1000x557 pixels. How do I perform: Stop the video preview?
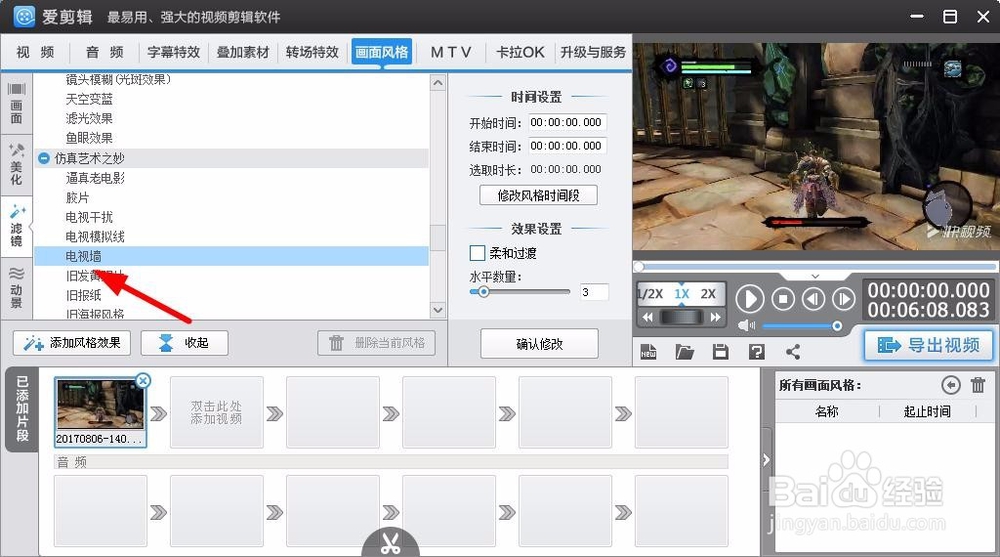(x=783, y=299)
